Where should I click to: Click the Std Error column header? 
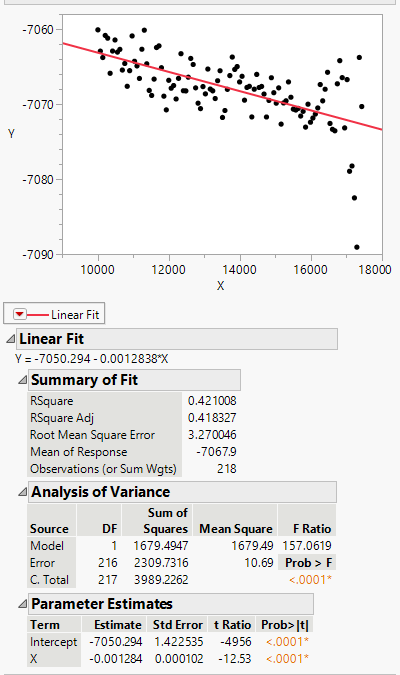pyautogui.click(x=178, y=625)
